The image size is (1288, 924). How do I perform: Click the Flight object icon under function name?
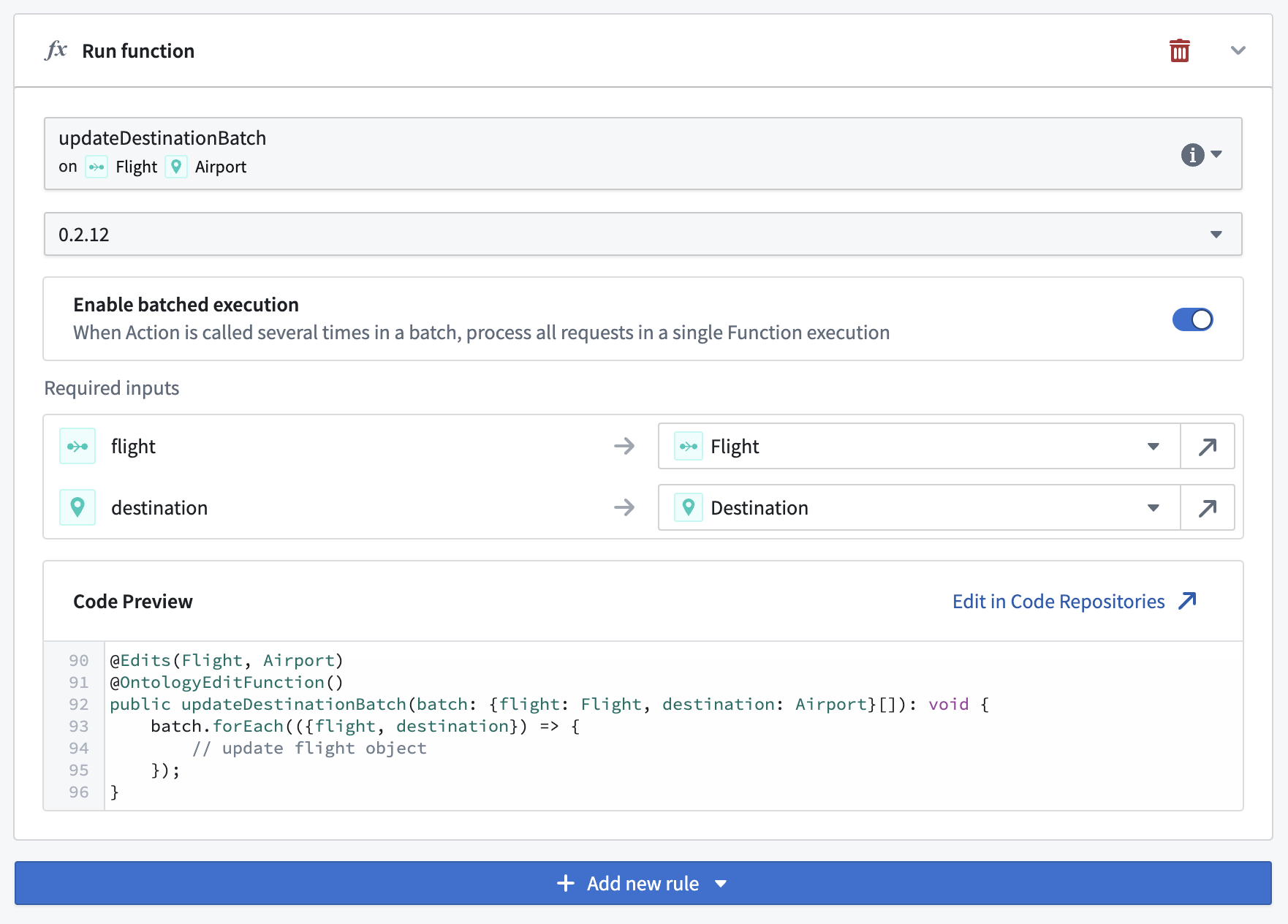pyautogui.click(x=96, y=167)
